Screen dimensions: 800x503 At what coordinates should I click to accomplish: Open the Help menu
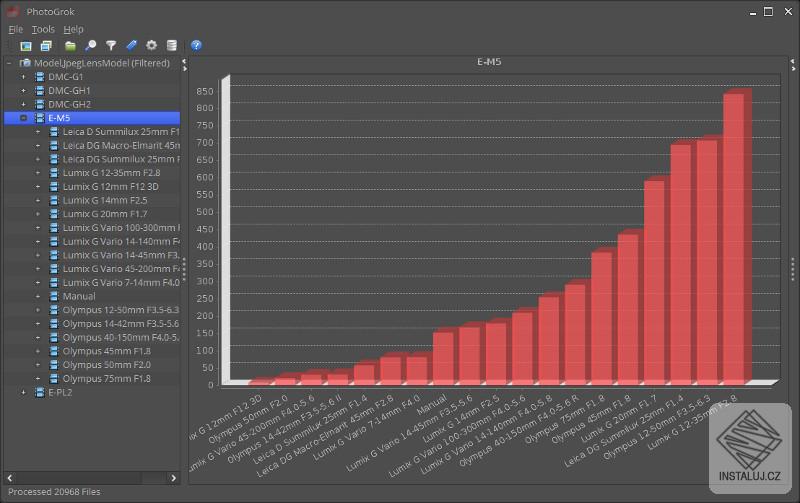(x=73, y=30)
